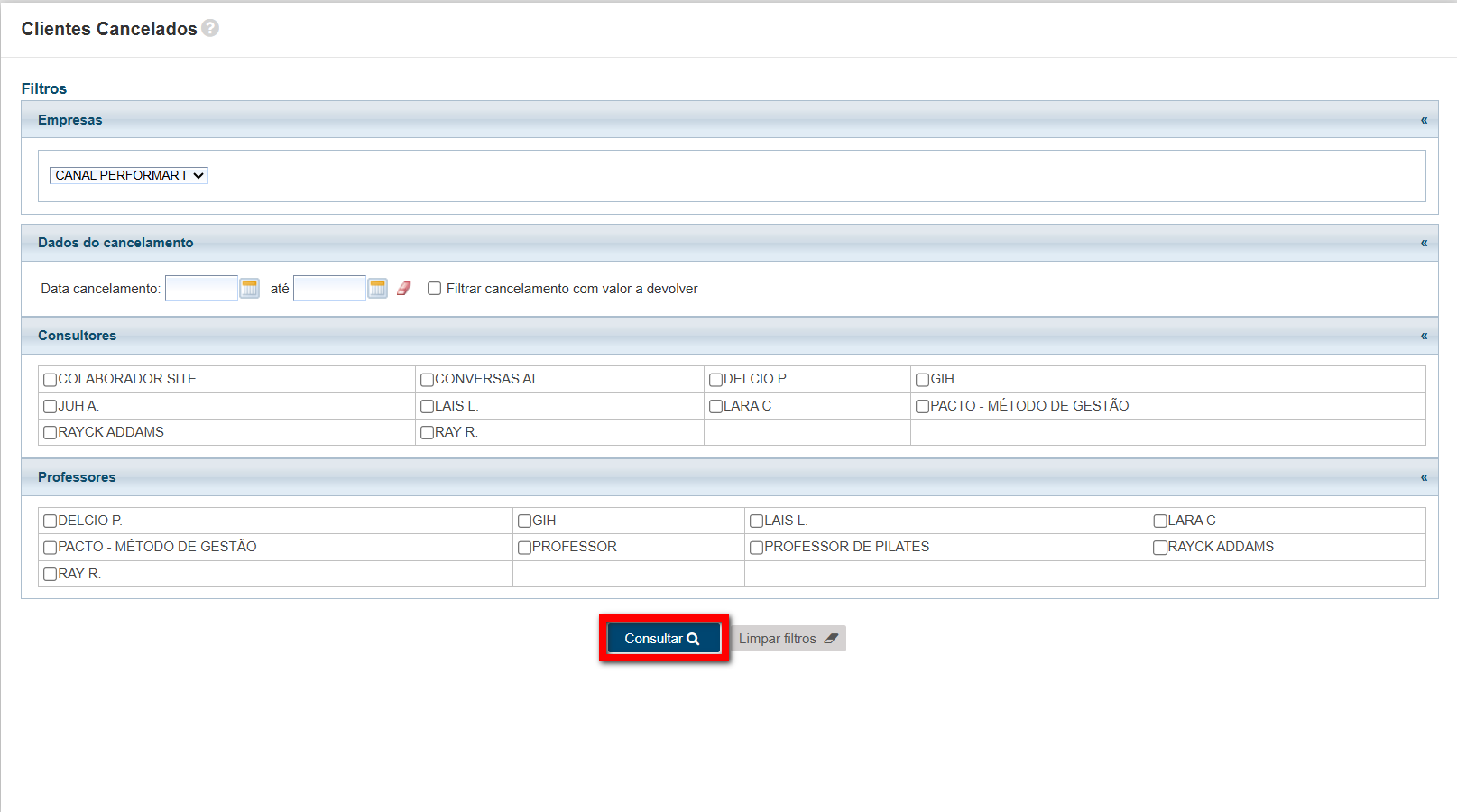Click the eraser icon to clear dates
This screenshot has height=812, width=1457.
(x=404, y=288)
